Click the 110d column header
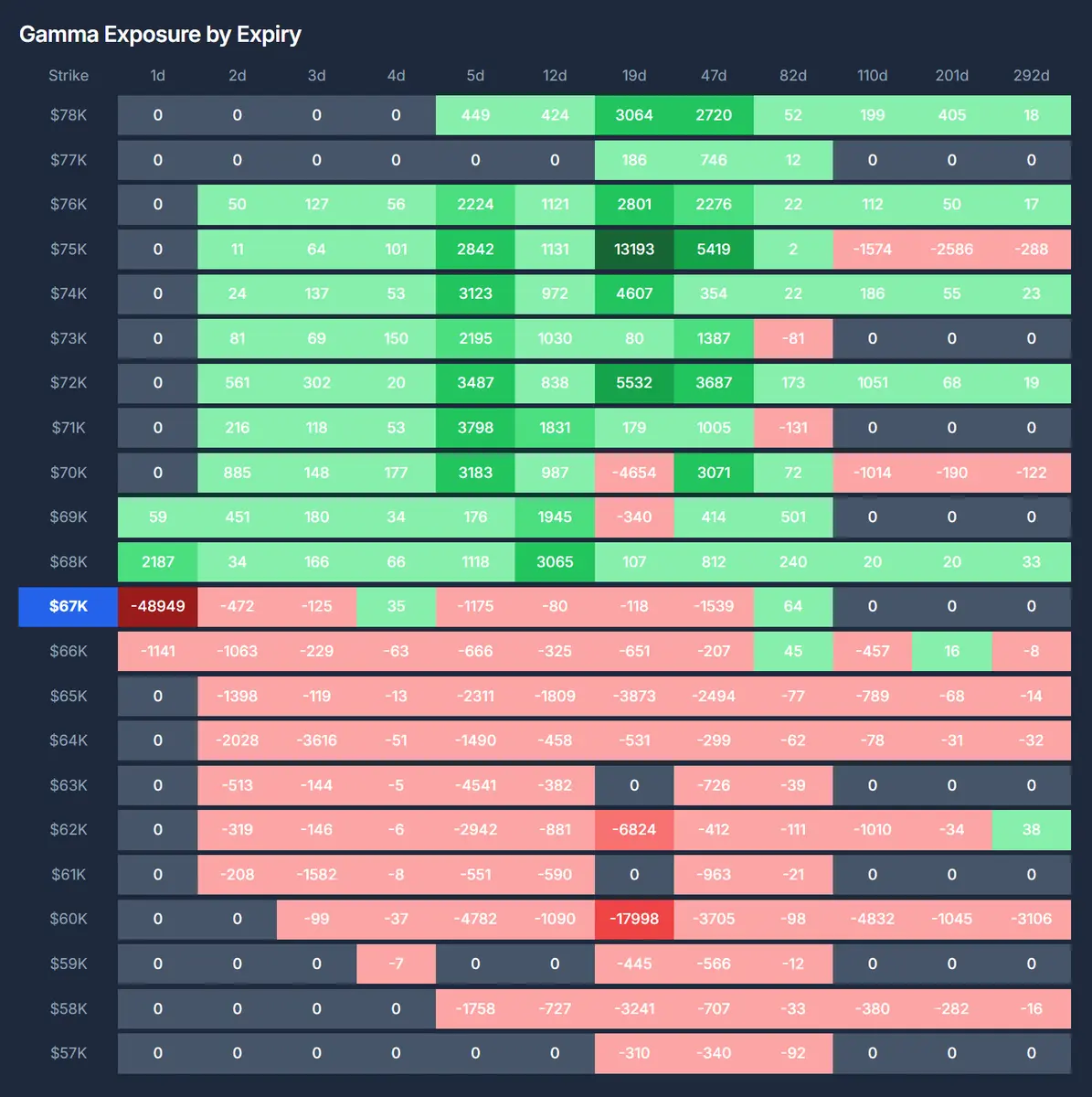 click(x=873, y=76)
